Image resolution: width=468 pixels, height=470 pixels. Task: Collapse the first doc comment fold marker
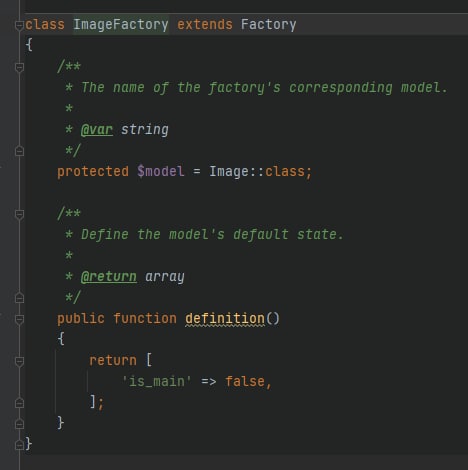(19, 67)
